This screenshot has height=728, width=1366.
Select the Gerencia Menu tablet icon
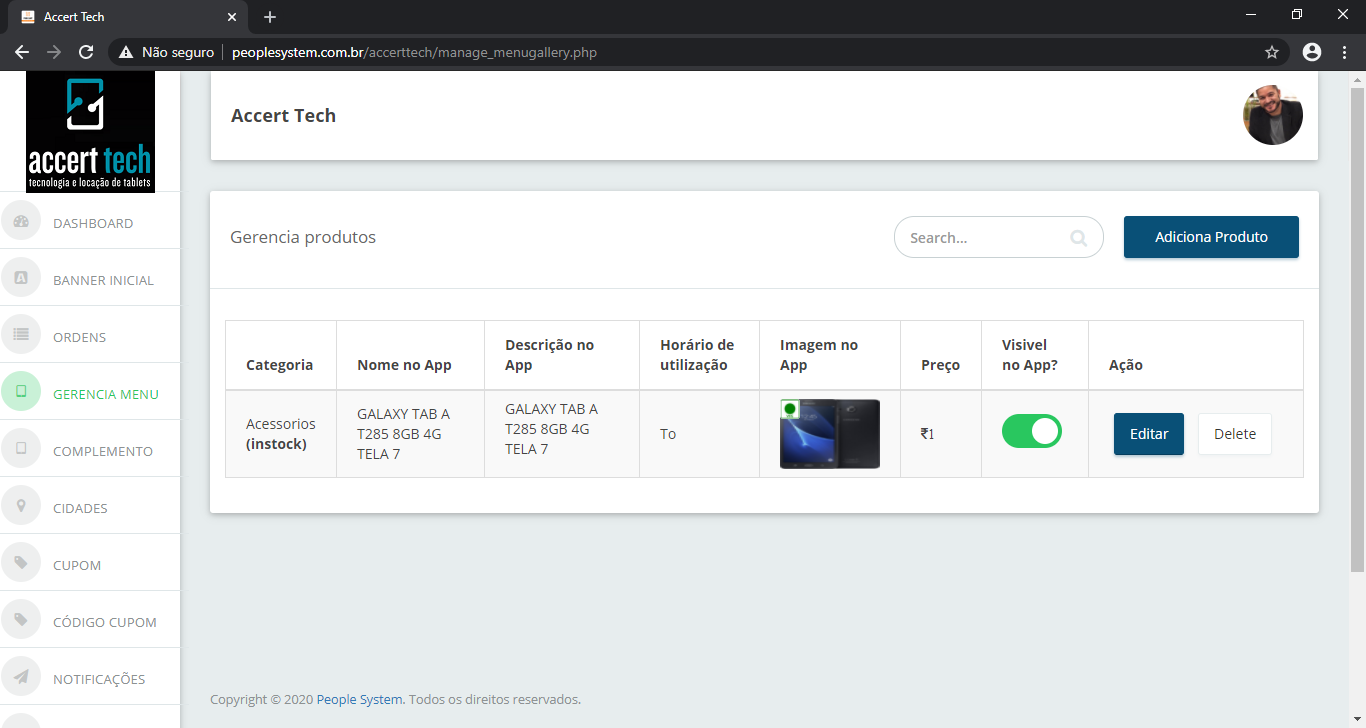pos(21,392)
